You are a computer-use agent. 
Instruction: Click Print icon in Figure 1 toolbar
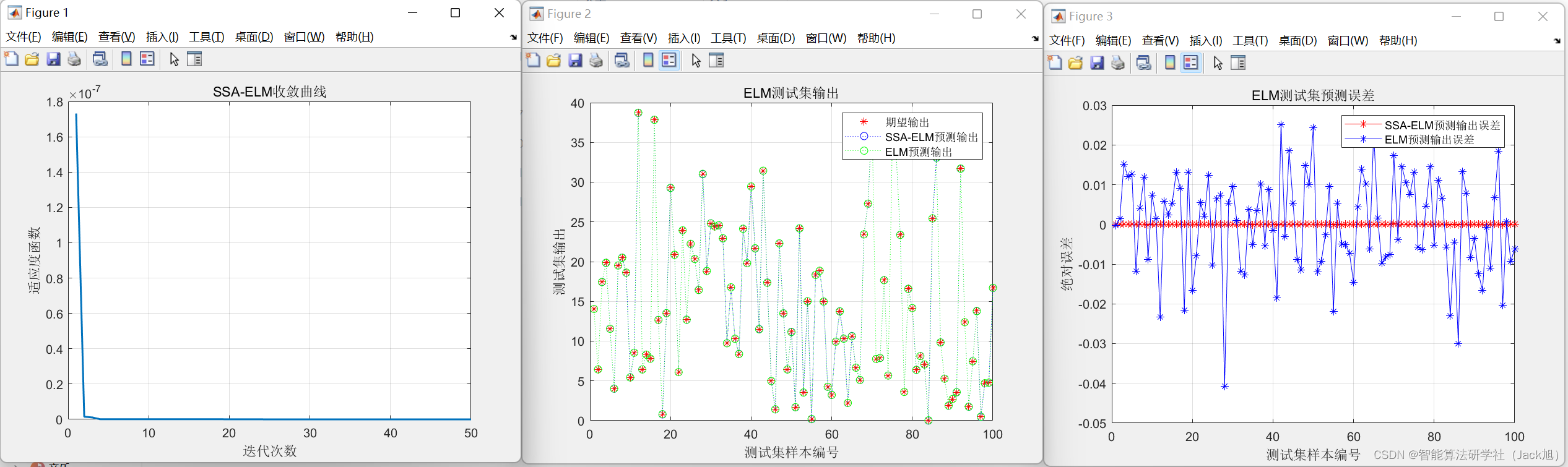(74, 59)
